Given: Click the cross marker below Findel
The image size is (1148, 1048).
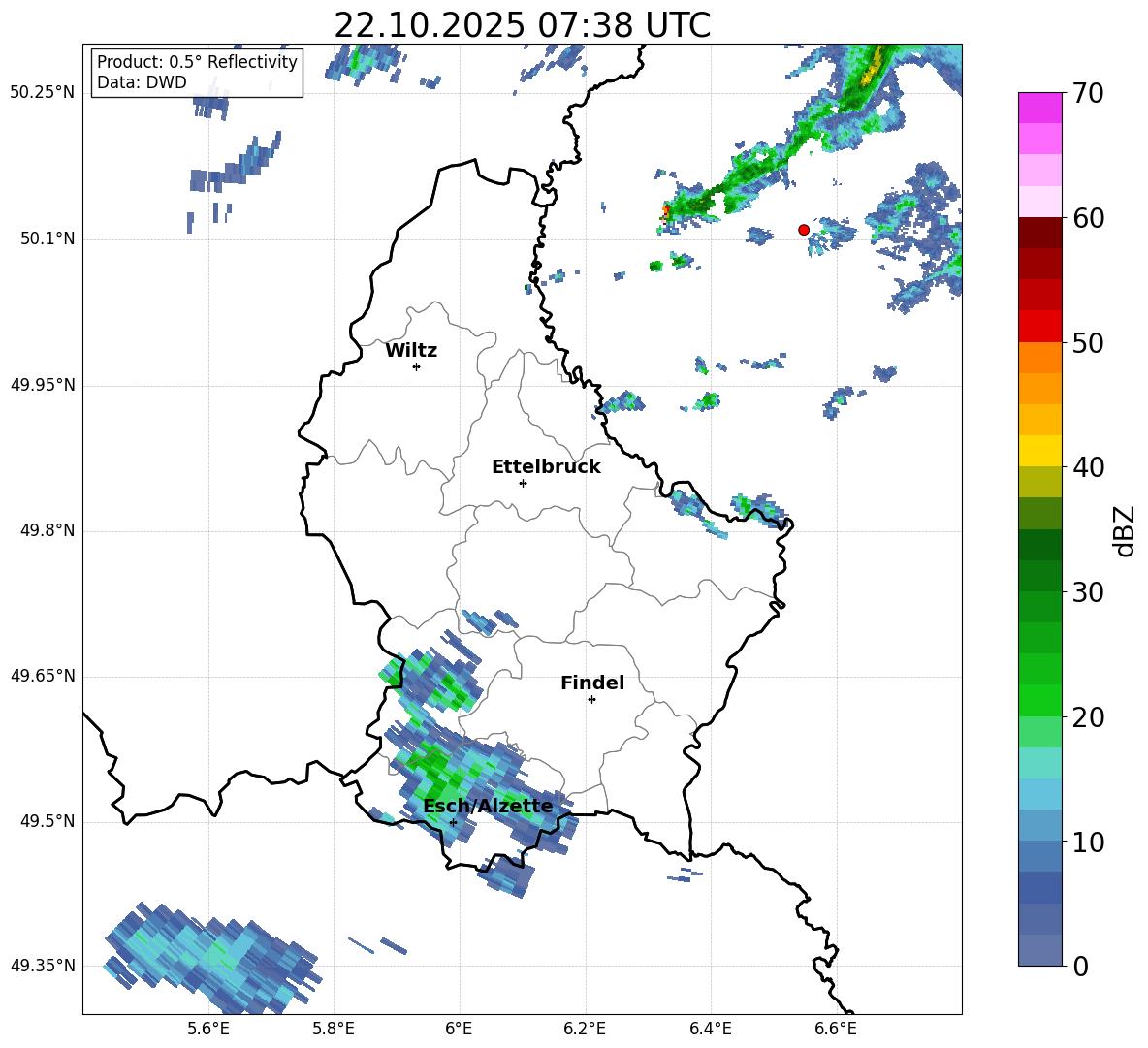Looking at the screenshot, I should (x=591, y=700).
